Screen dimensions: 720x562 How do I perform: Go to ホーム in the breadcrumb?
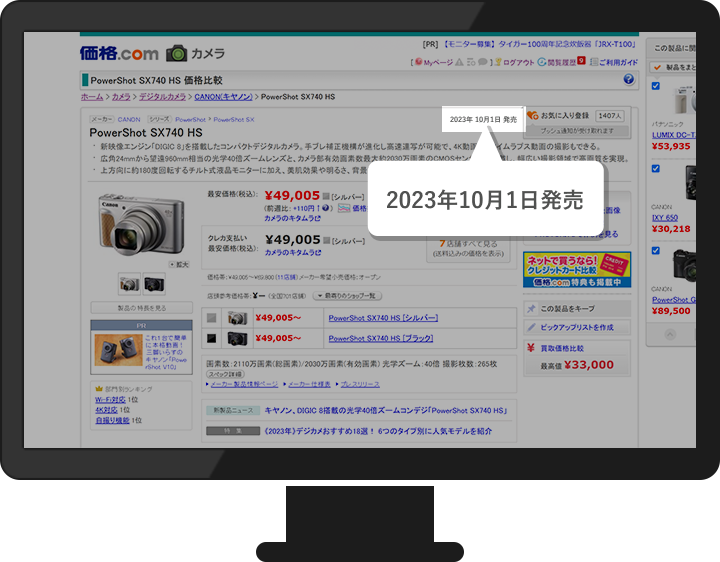pos(92,97)
